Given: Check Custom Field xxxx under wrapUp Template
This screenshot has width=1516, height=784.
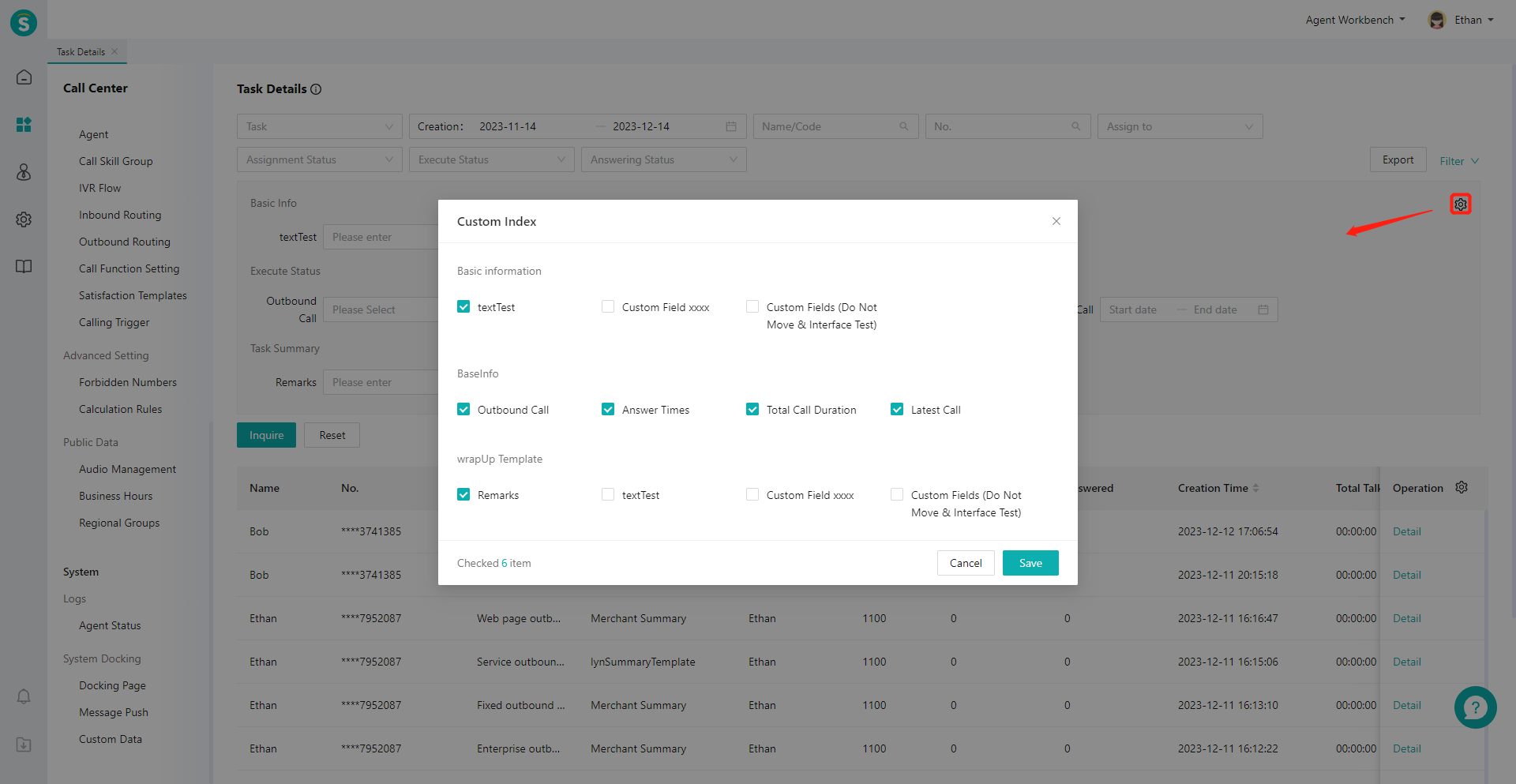Looking at the screenshot, I should pyautogui.click(x=752, y=494).
